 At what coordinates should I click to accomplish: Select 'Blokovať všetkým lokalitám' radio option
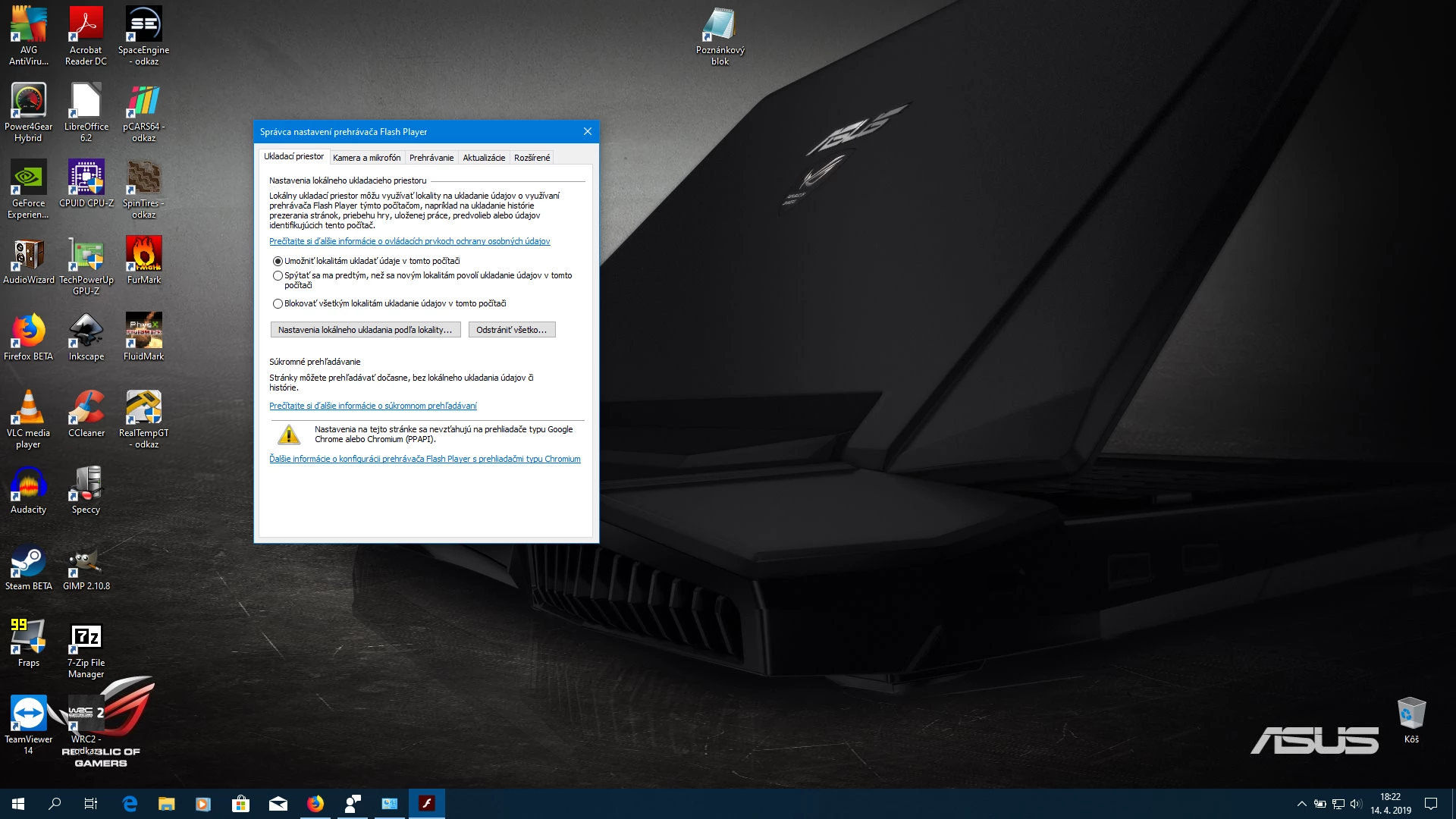(278, 304)
